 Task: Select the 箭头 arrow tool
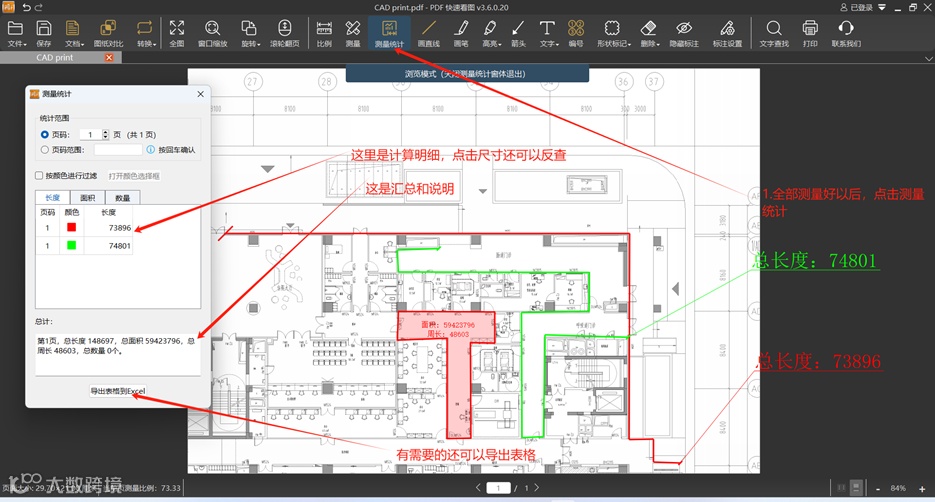(x=518, y=33)
